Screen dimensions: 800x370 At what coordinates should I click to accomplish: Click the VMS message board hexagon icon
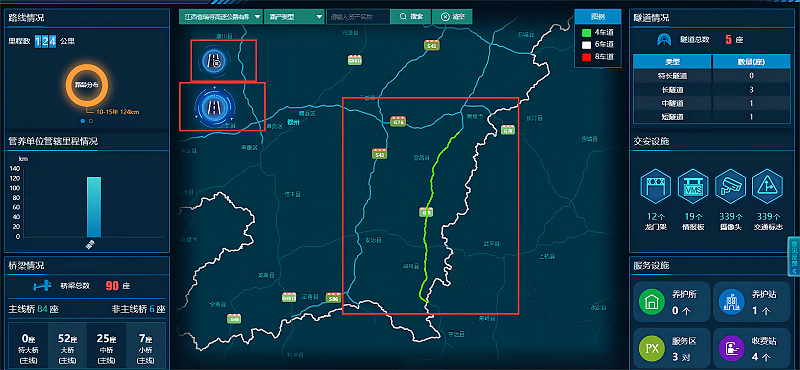[692, 186]
